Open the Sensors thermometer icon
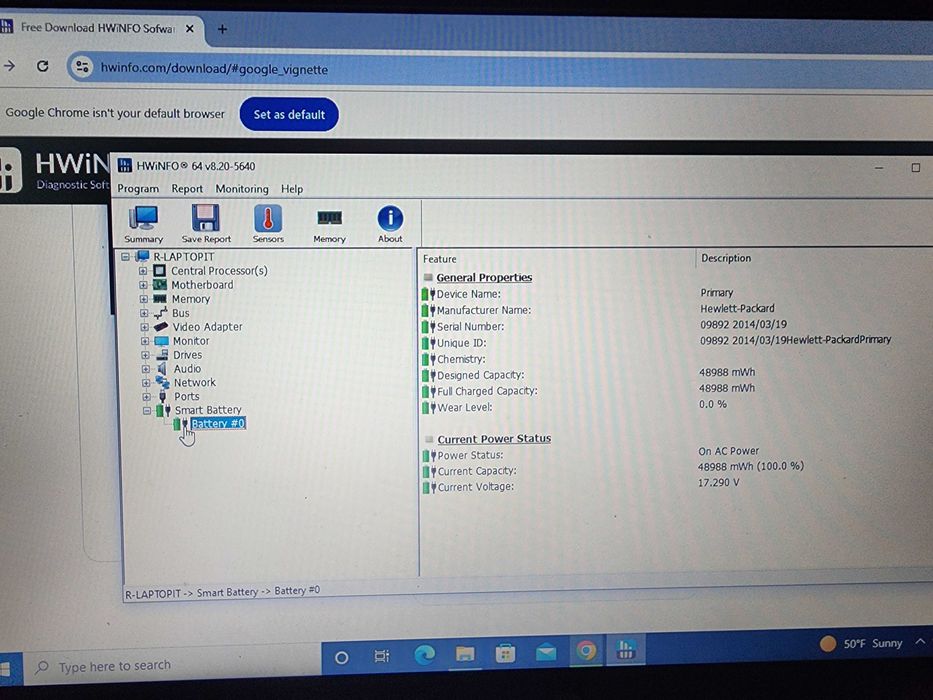 click(x=268, y=224)
